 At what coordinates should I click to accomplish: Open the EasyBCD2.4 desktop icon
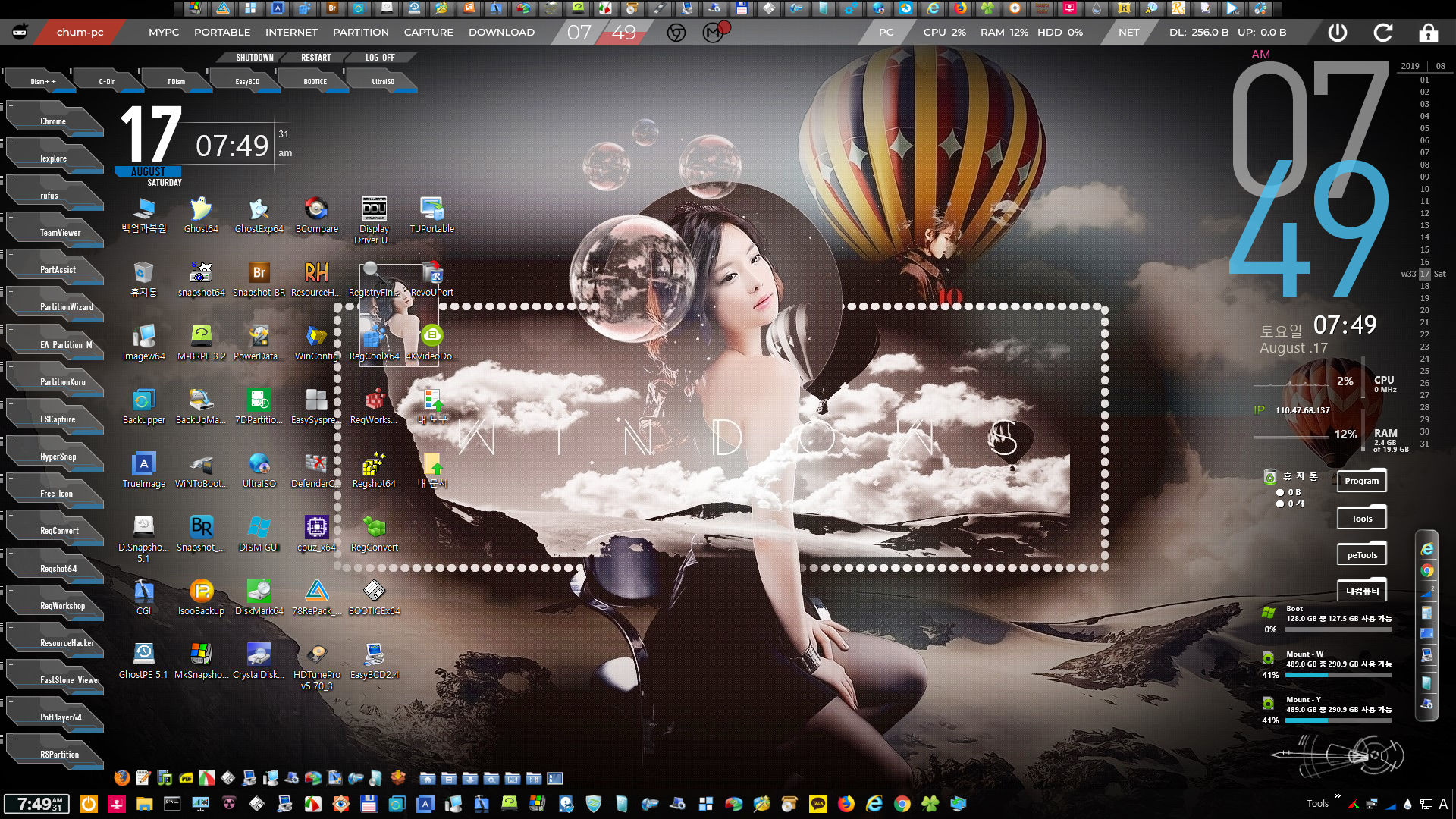click(x=374, y=661)
